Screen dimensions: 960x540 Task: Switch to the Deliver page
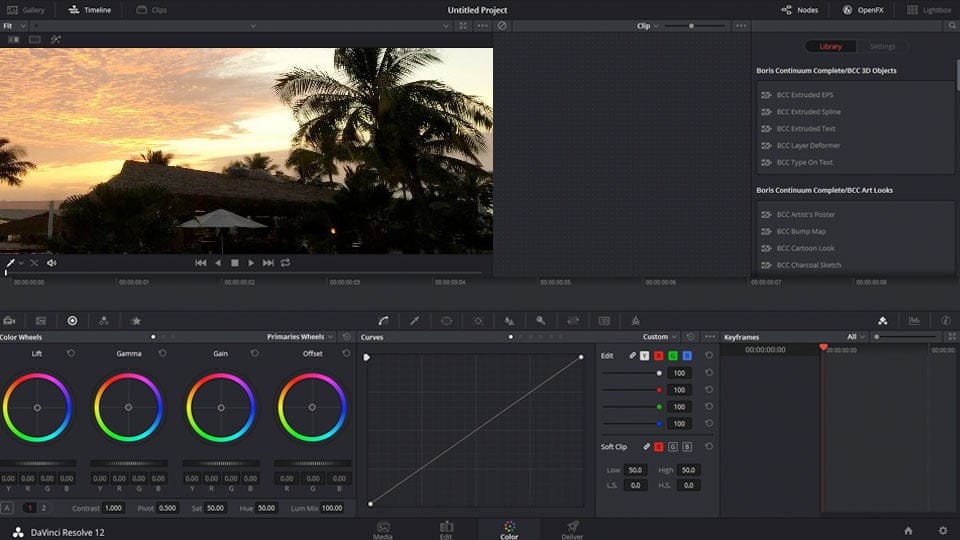click(572, 529)
